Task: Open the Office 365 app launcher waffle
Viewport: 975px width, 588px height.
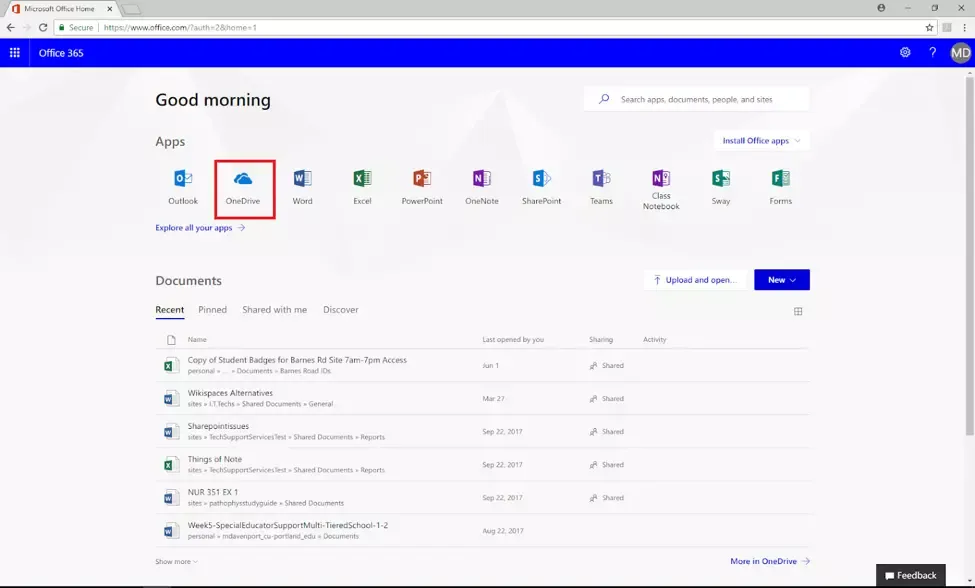Action: pyautogui.click(x=14, y=53)
